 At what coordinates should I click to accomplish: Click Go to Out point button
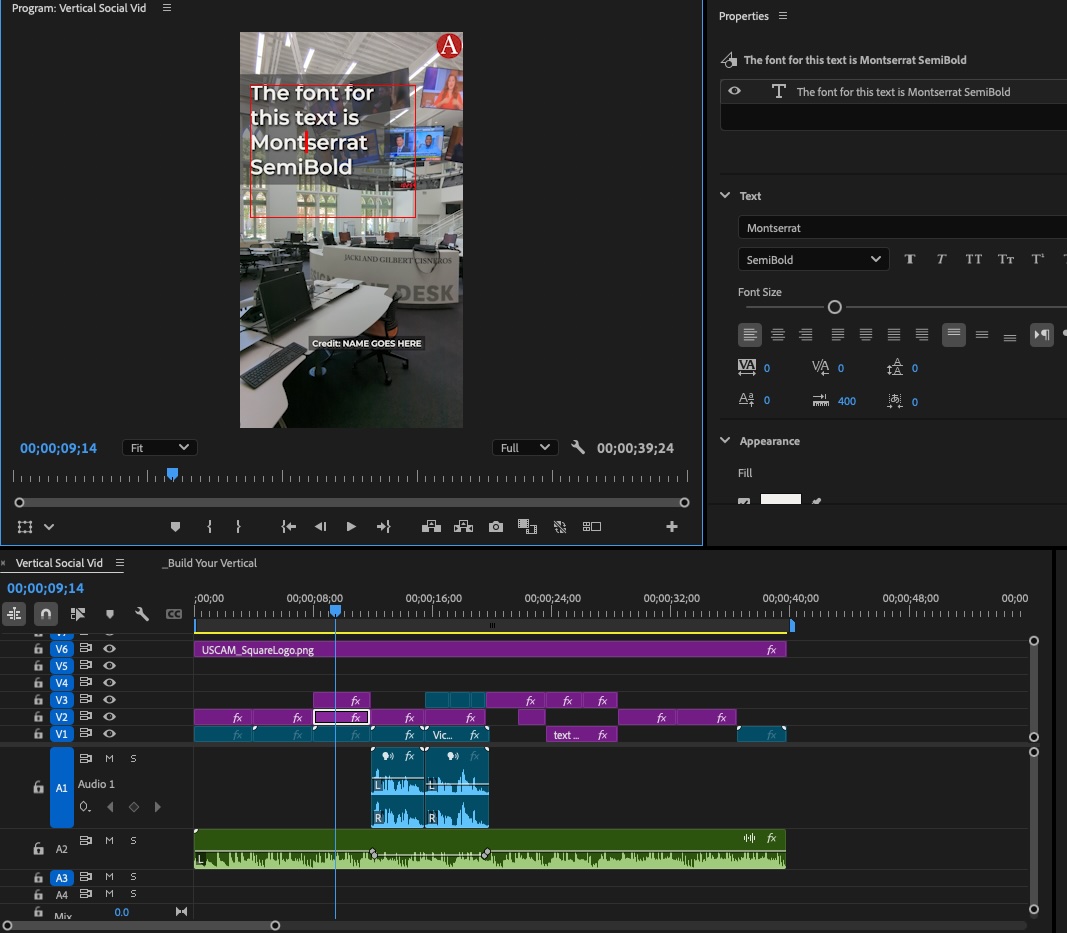[384, 527]
